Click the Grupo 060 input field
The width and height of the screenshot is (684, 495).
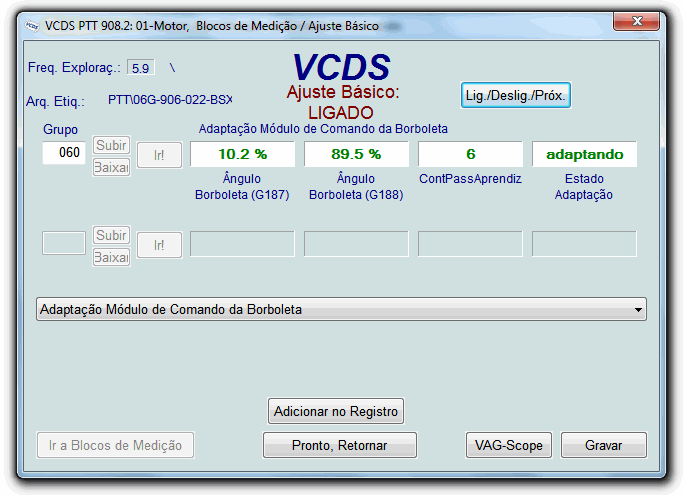tap(64, 153)
